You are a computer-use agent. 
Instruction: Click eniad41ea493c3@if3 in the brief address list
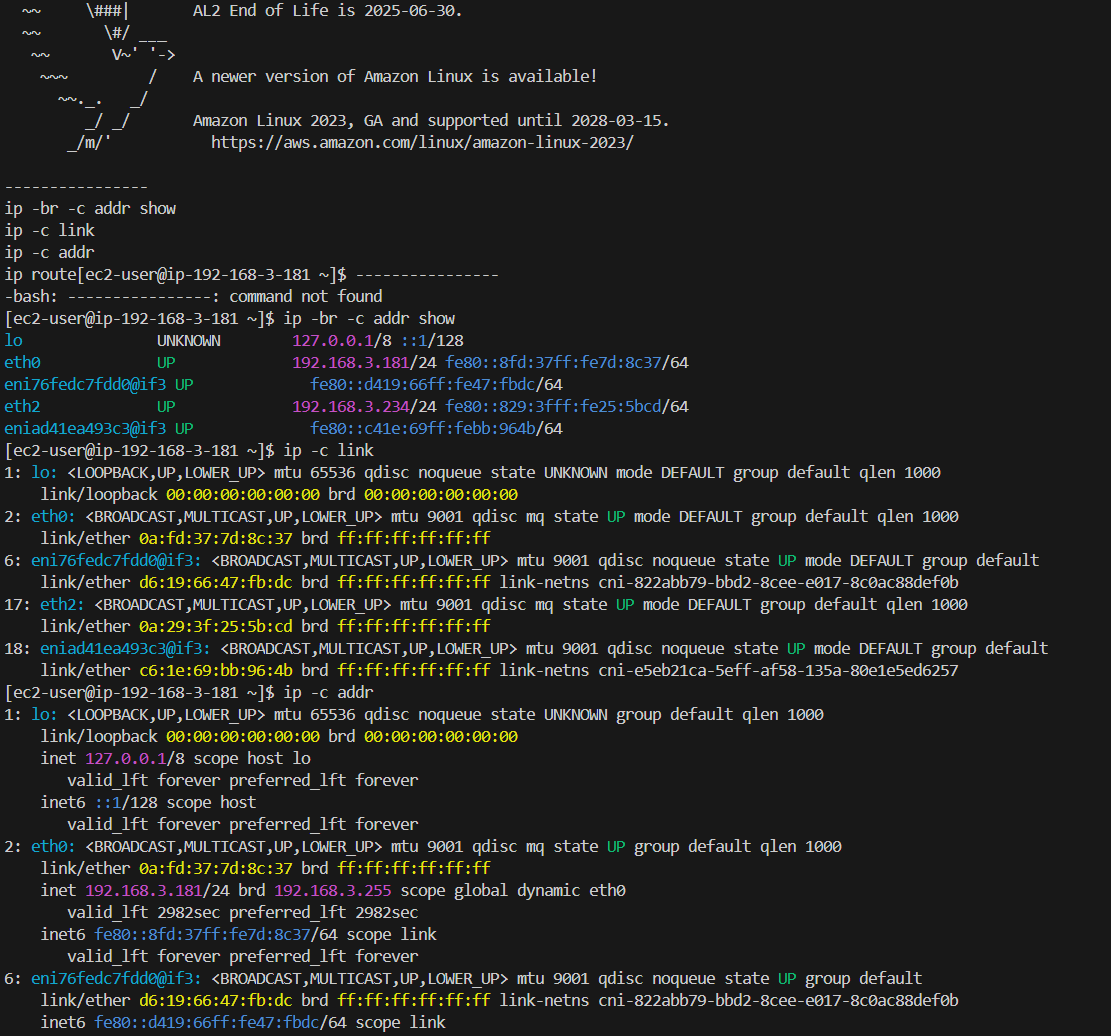(x=85, y=428)
